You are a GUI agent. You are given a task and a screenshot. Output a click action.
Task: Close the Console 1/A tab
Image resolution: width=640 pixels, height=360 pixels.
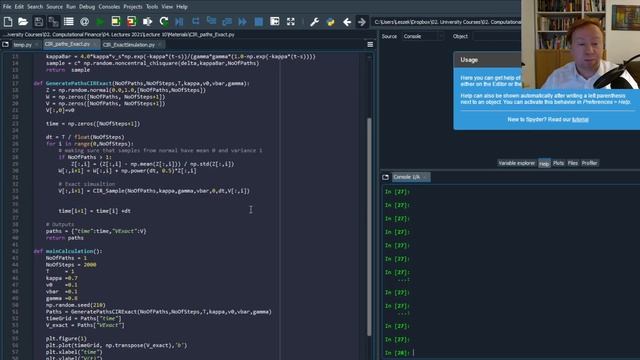pyautogui.click(x=425, y=177)
